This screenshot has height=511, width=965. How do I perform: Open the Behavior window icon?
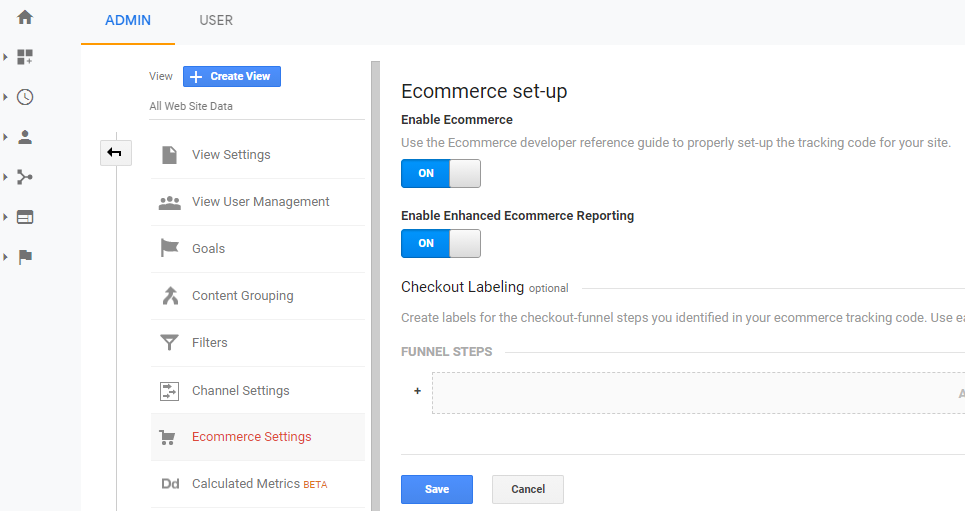(25, 217)
